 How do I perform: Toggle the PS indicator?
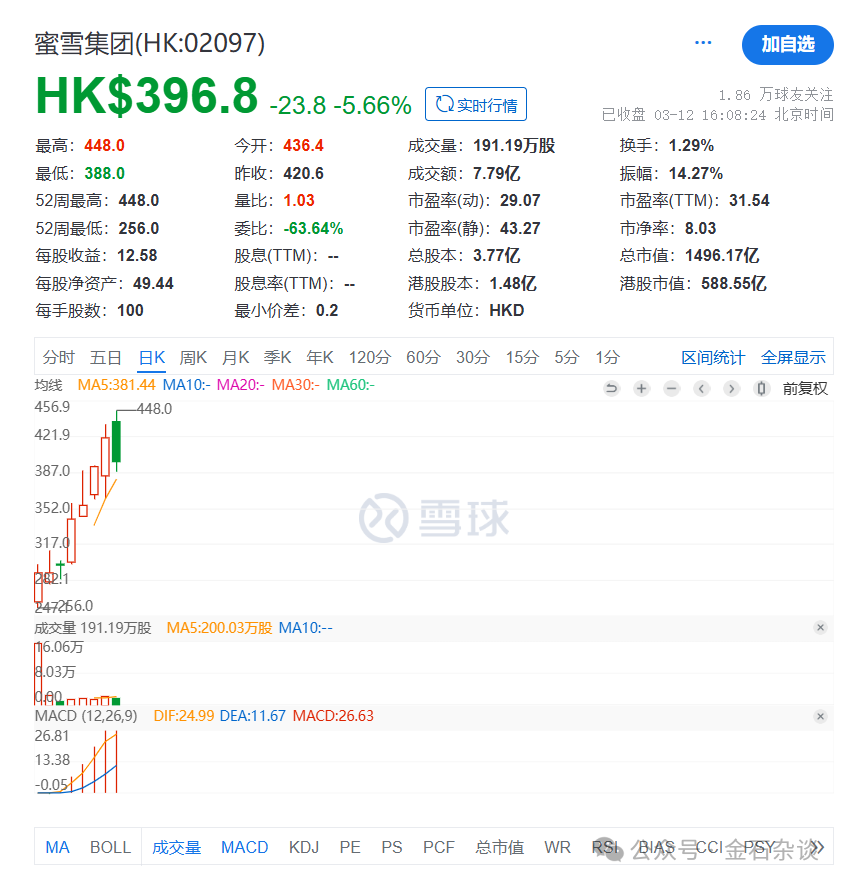pyautogui.click(x=392, y=847)
